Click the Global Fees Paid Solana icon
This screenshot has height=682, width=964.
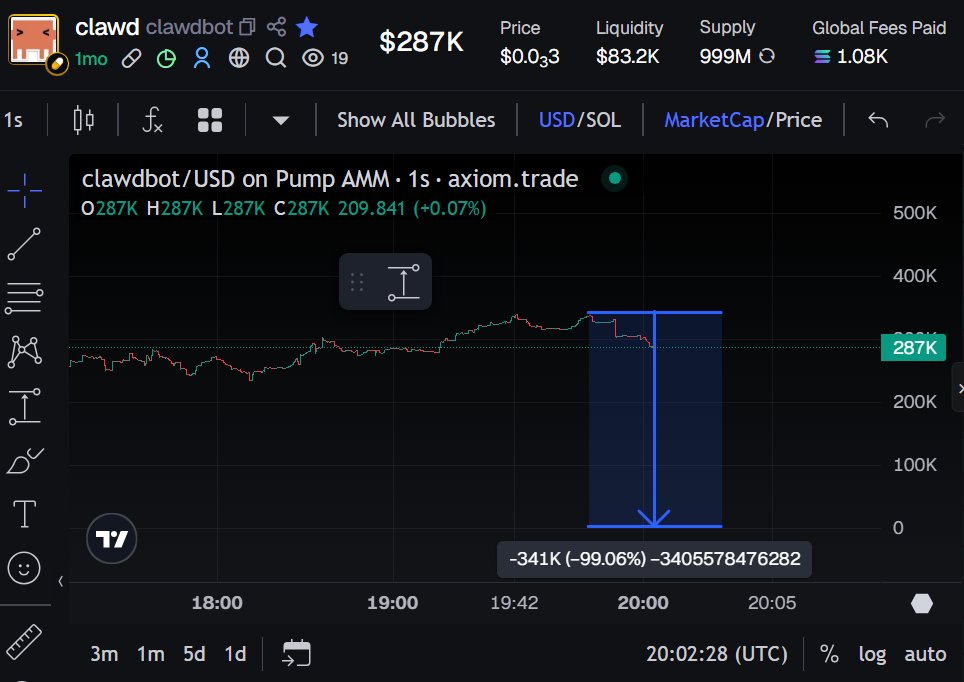822,57
